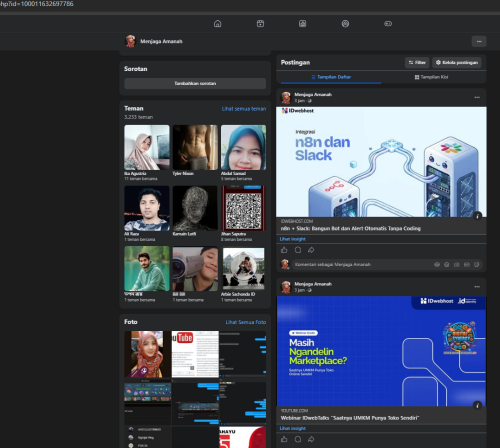Click the emoji icon in the comment box
The image size is (500, 448).
pos(447,264)
